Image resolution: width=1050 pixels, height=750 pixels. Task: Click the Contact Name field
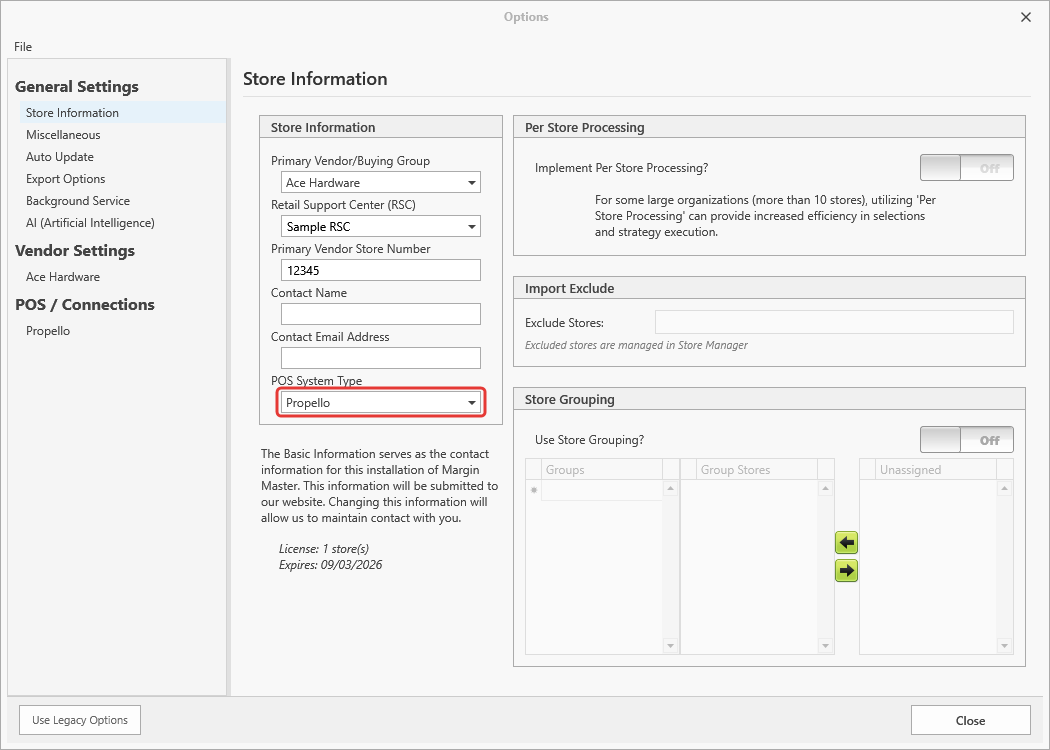pos(380,314)
